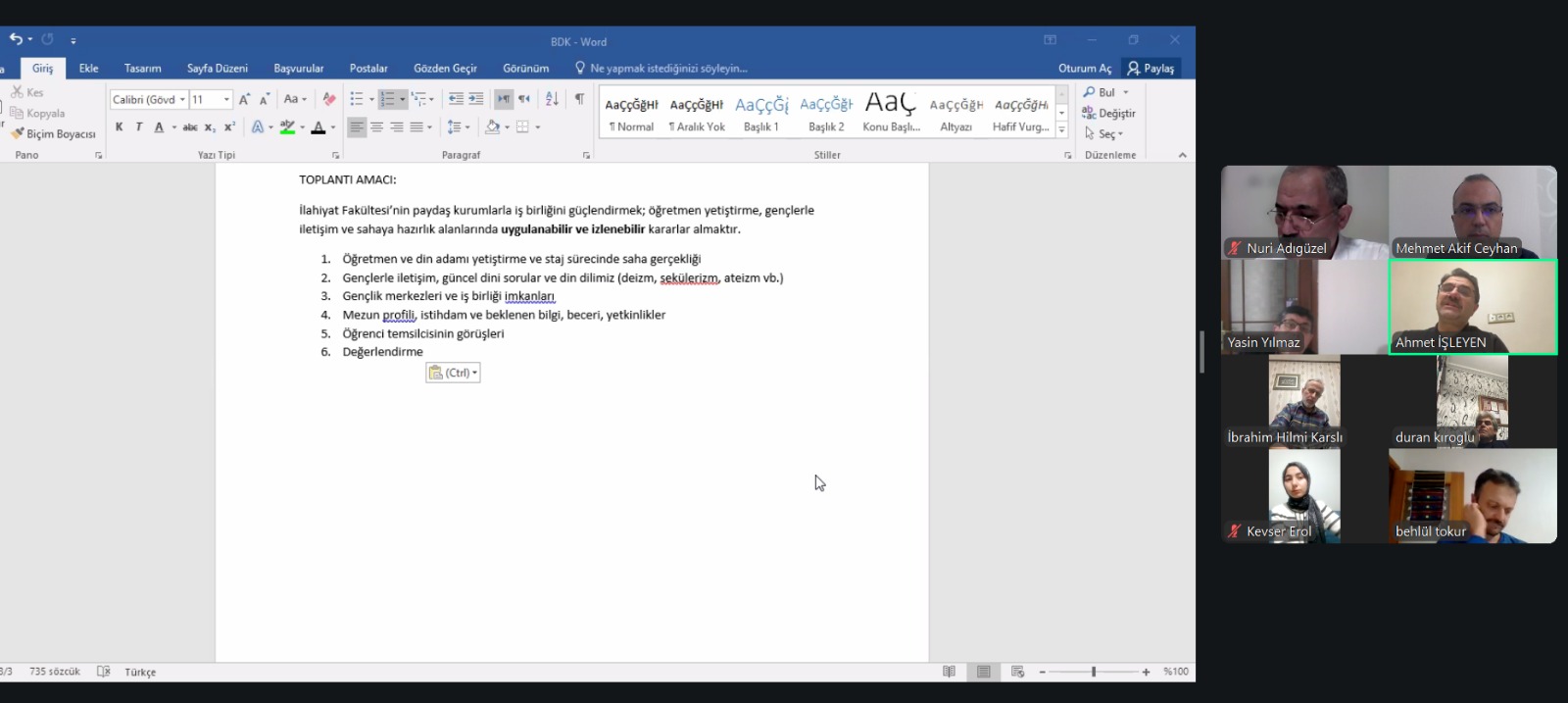Switch to the Ekle tab

point(88,68)
